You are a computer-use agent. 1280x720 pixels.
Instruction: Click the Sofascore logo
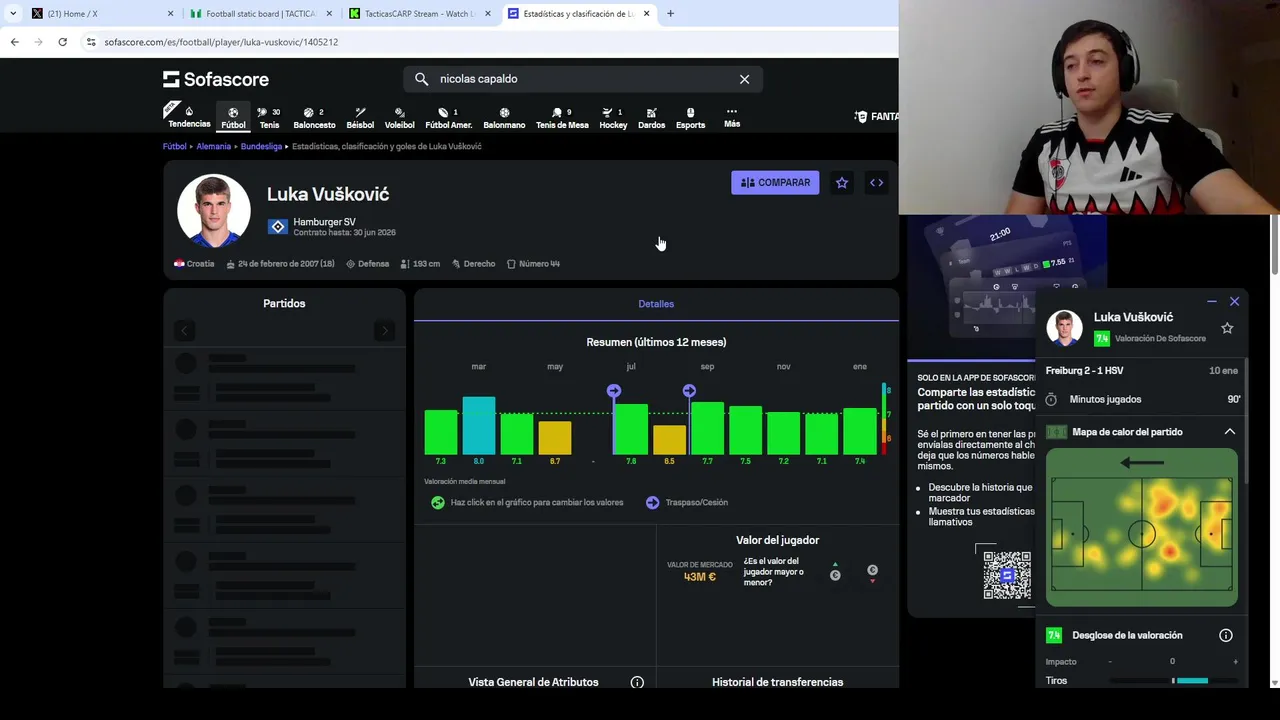click(x=216, y=79)
